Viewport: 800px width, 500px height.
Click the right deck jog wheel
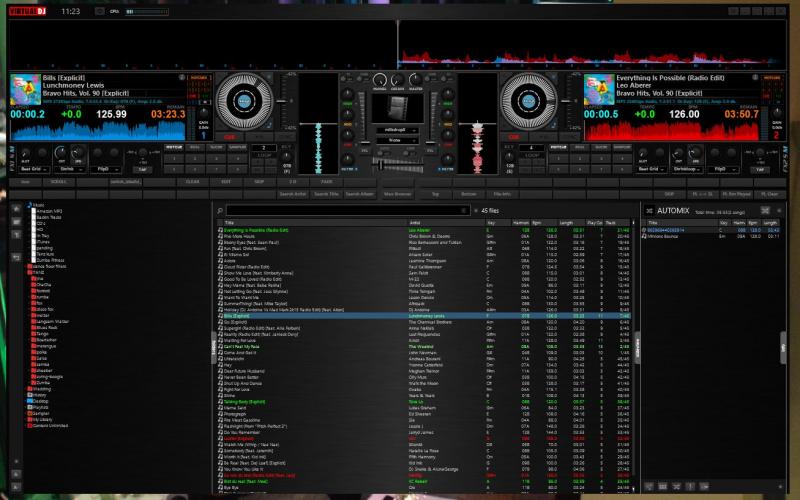pos(529,101)
